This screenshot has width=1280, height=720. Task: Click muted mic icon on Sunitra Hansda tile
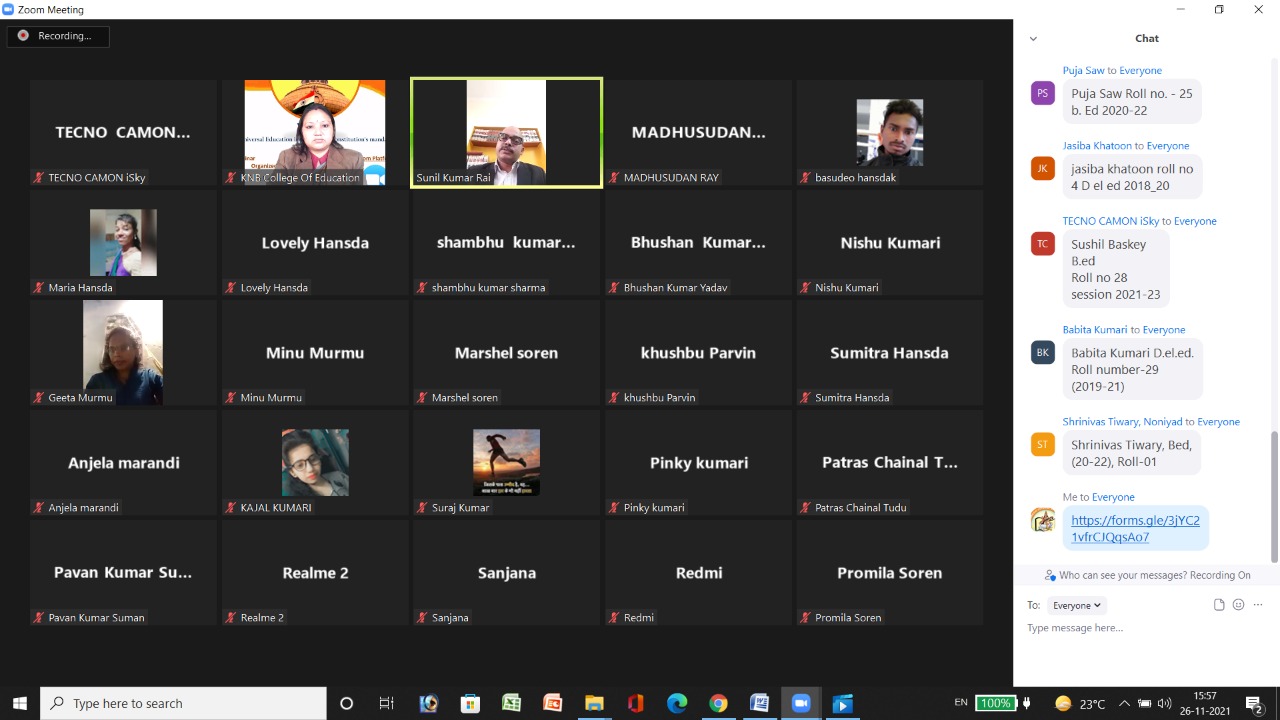click(806, 397)
